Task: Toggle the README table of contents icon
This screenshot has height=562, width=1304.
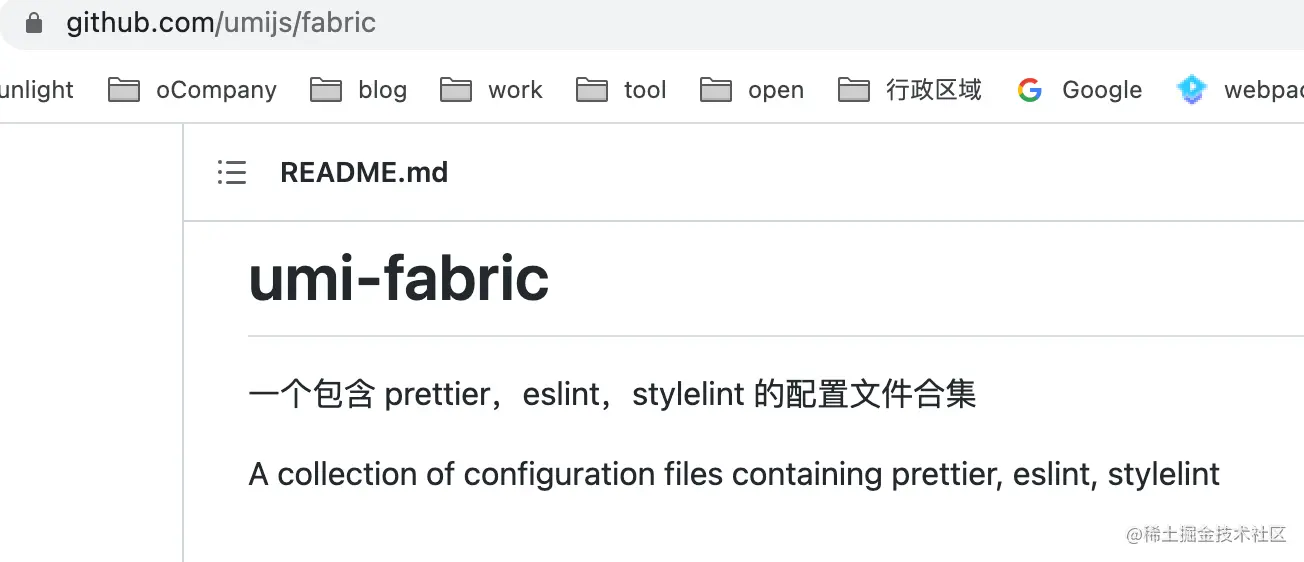Action: 232,173
